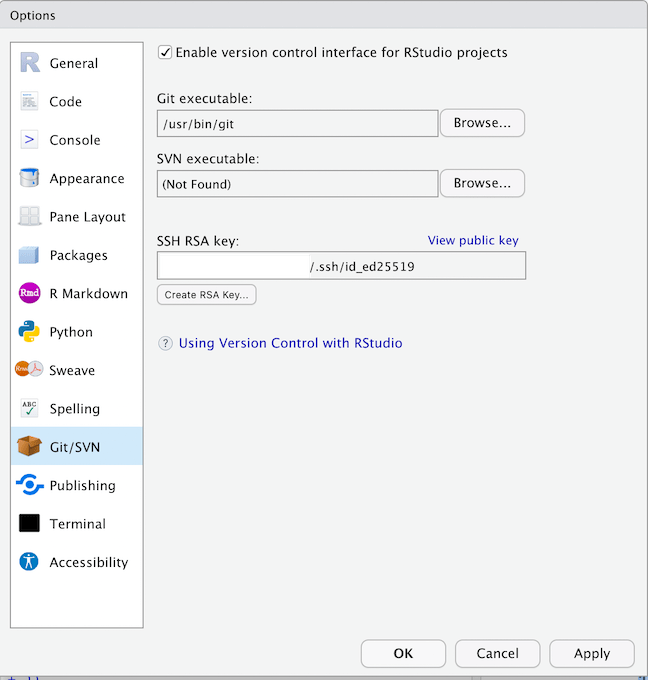Select the Code document icon
This screenshot has width=648, height=680.
(30, 102)
